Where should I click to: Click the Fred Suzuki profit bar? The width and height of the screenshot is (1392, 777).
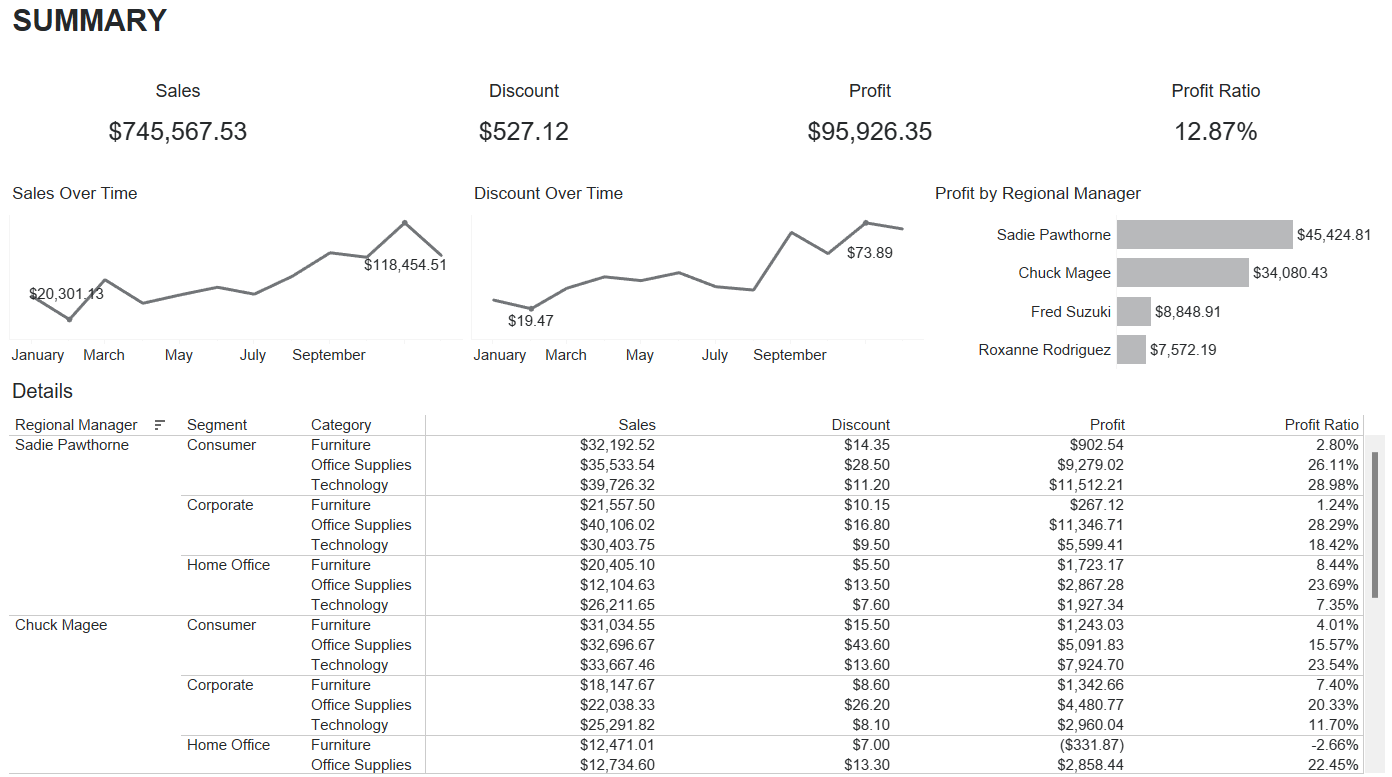point(1133,312)
